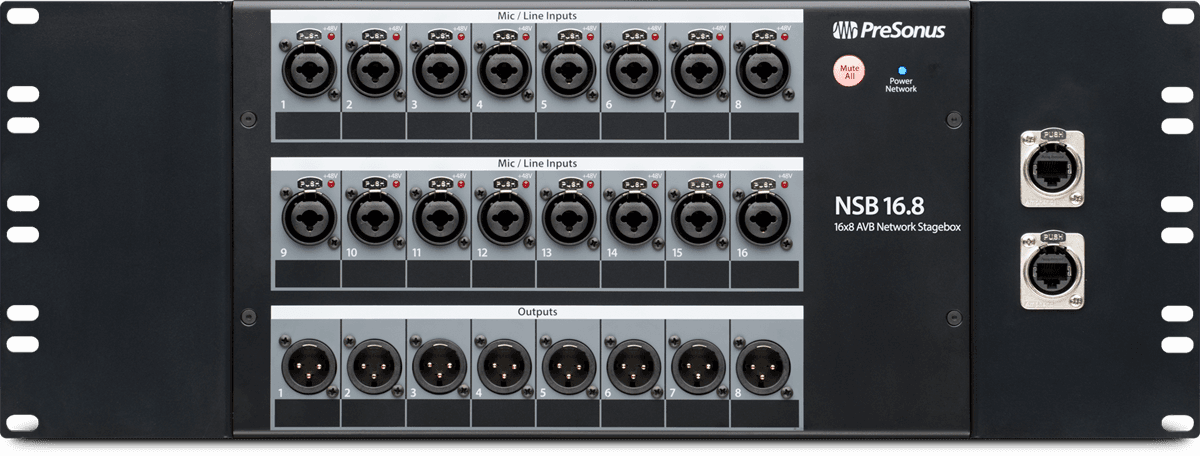Choose the combo jack for input 4

click(502, 72)
